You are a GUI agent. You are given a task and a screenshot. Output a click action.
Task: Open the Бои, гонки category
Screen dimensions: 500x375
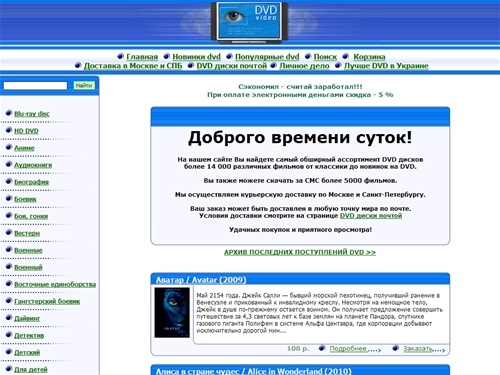[31, 216]
